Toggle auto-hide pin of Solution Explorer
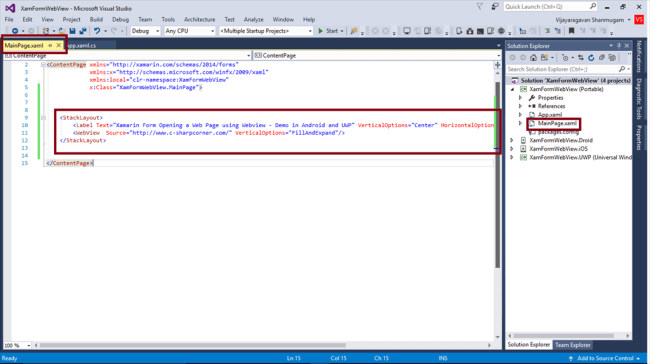650x364 pixels. tap(618, 46)
